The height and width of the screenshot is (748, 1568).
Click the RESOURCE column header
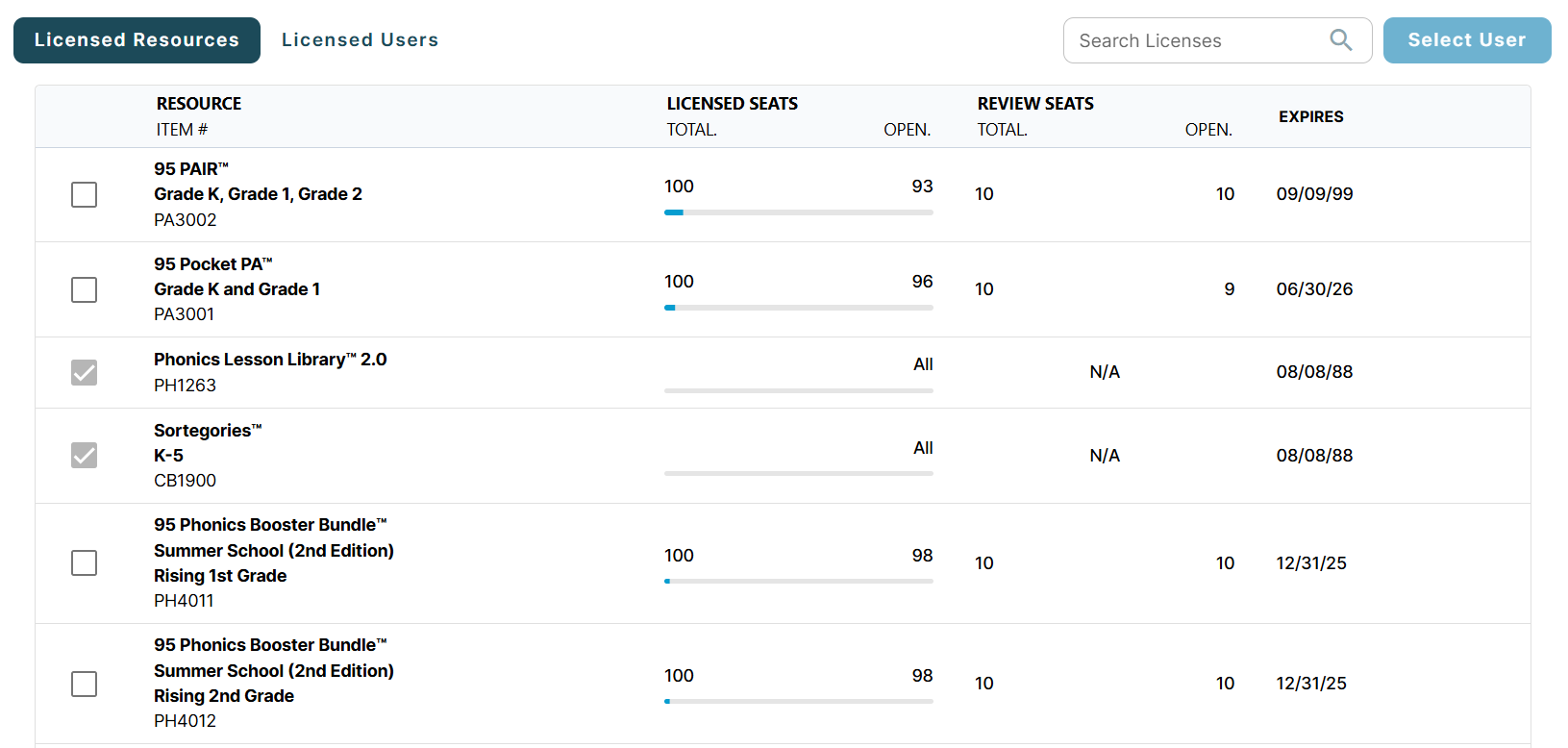[x=199, y=104]
